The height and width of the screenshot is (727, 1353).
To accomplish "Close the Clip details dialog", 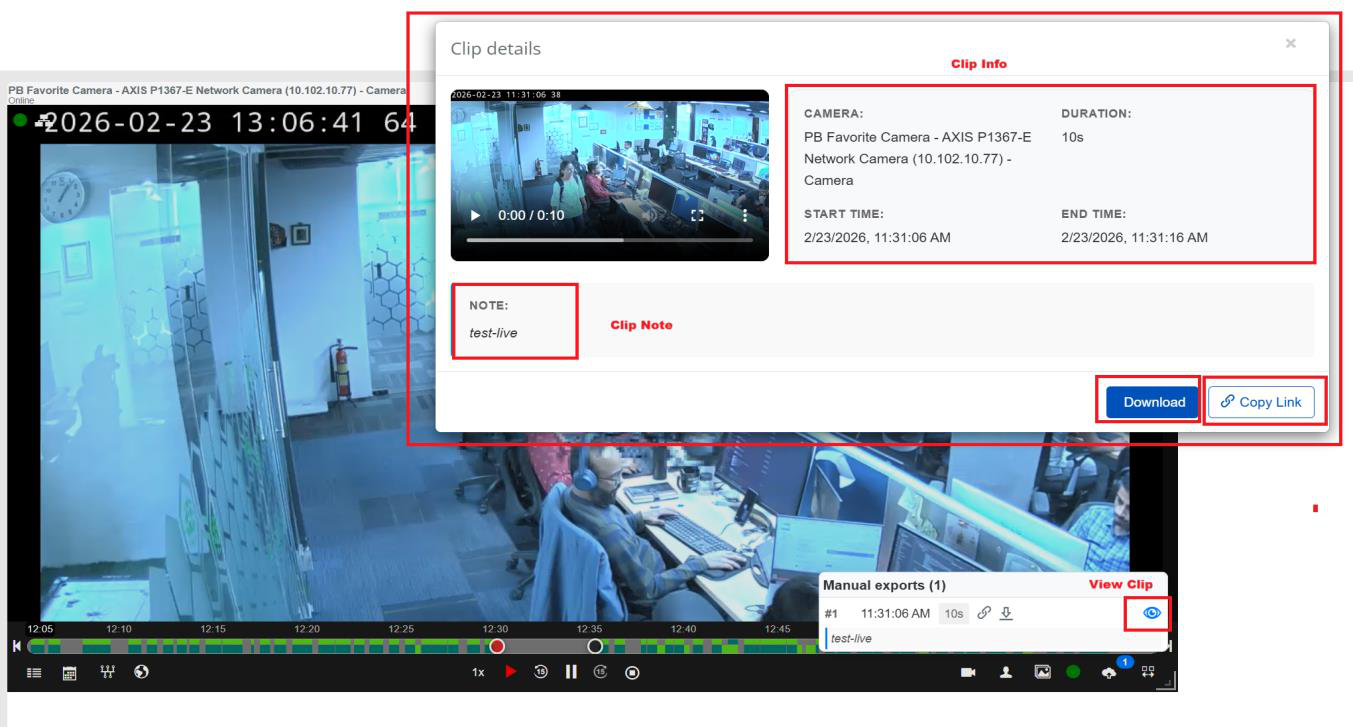I will pos(1290,43).
